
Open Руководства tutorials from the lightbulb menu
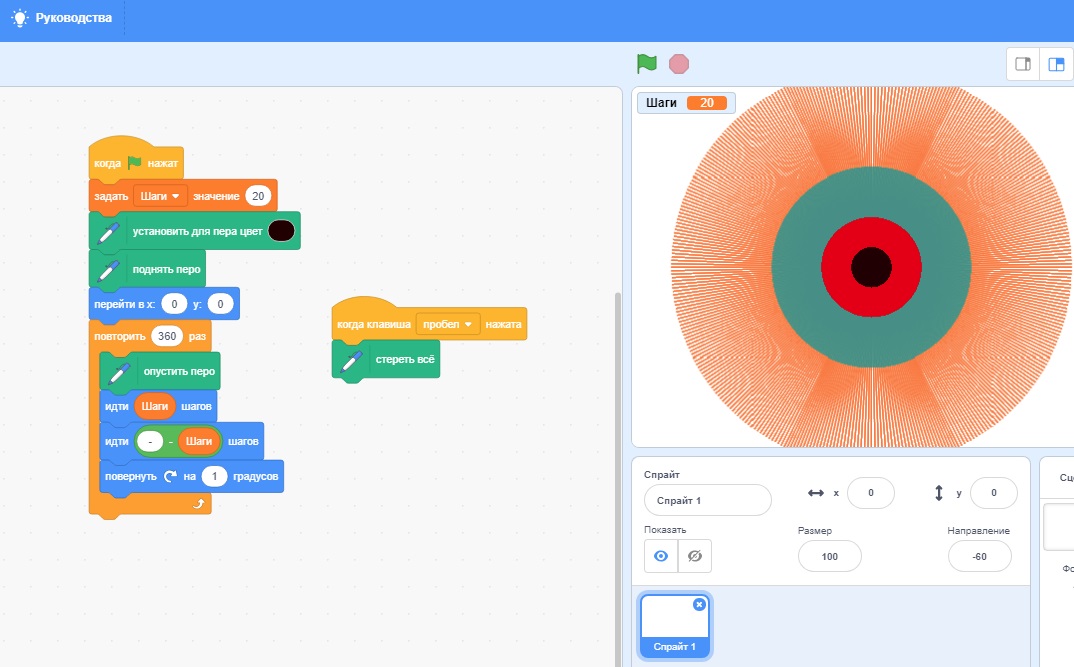(x=61, y=18)
